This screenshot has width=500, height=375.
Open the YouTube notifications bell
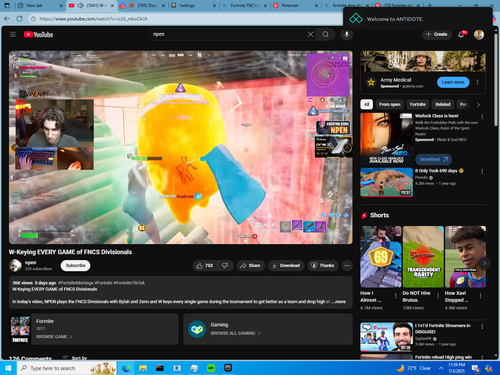[461, 34]
